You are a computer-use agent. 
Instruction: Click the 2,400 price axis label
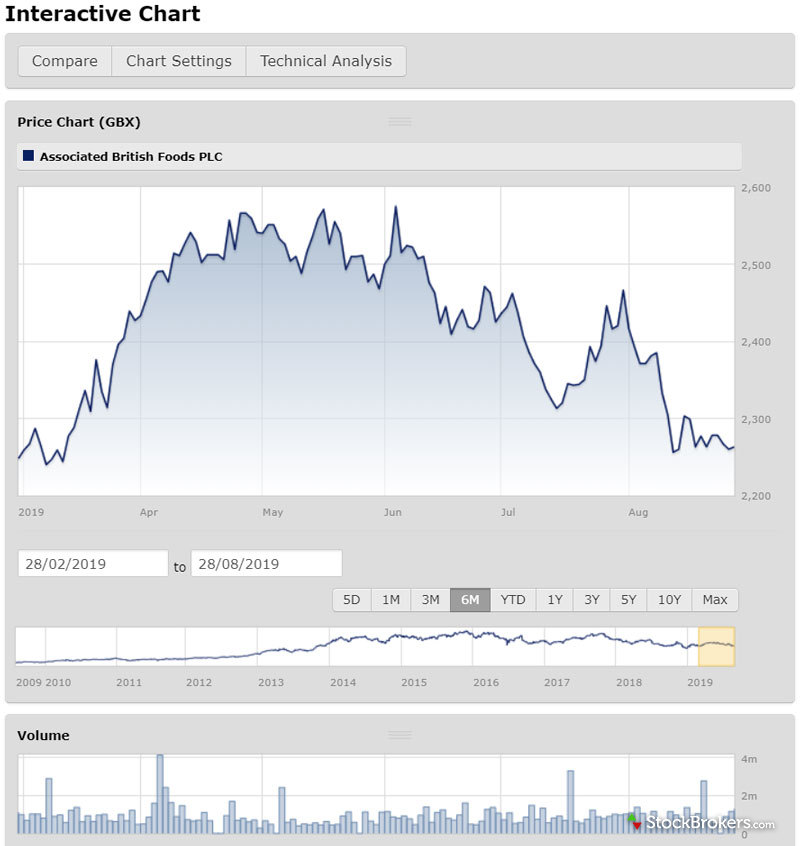[756, 342]
